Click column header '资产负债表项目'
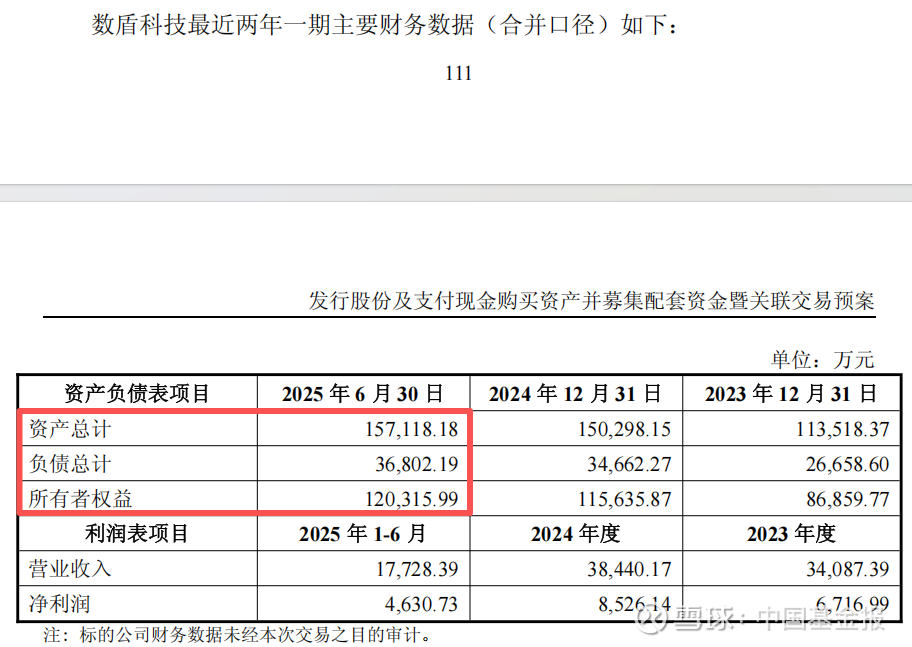The width and height of the screenshot is (912, 647). (137, 394)
